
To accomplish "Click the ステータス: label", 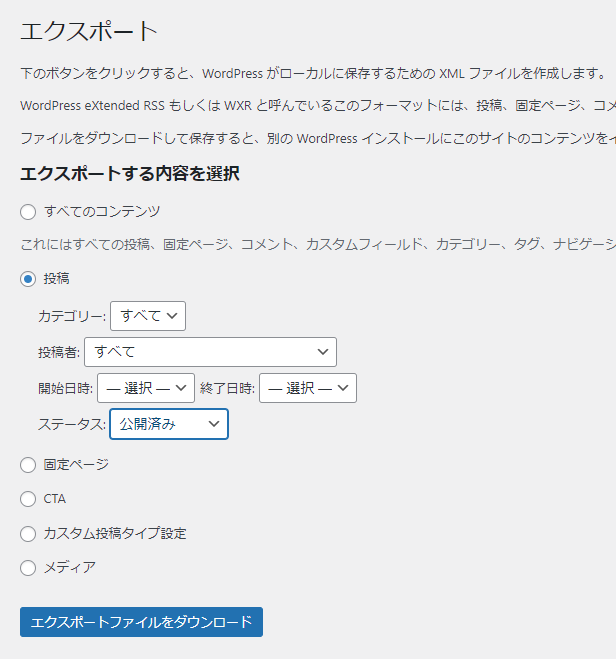I will [x=72, y=424].
